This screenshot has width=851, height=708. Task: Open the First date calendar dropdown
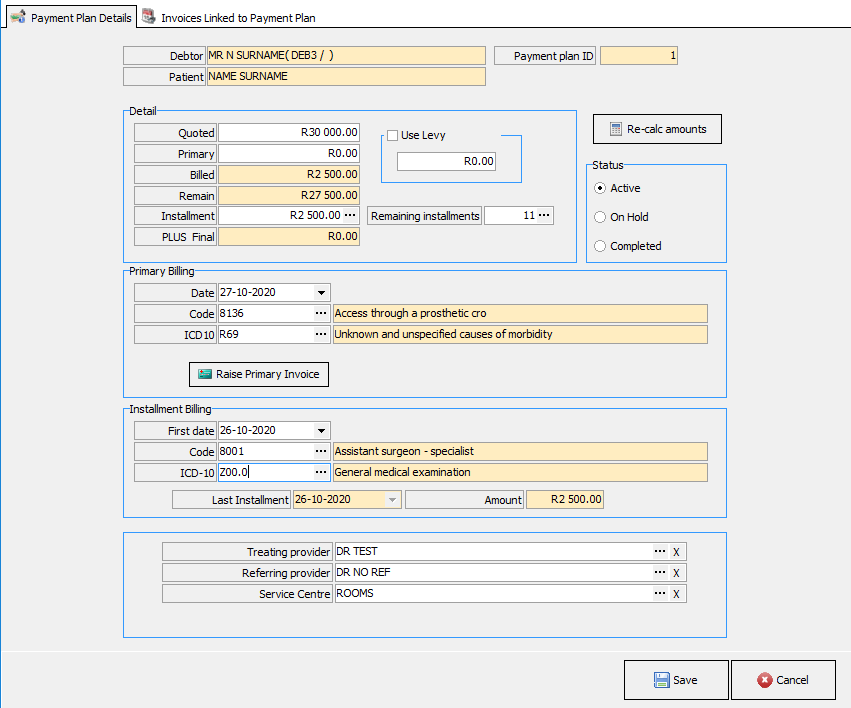[321, 430]
